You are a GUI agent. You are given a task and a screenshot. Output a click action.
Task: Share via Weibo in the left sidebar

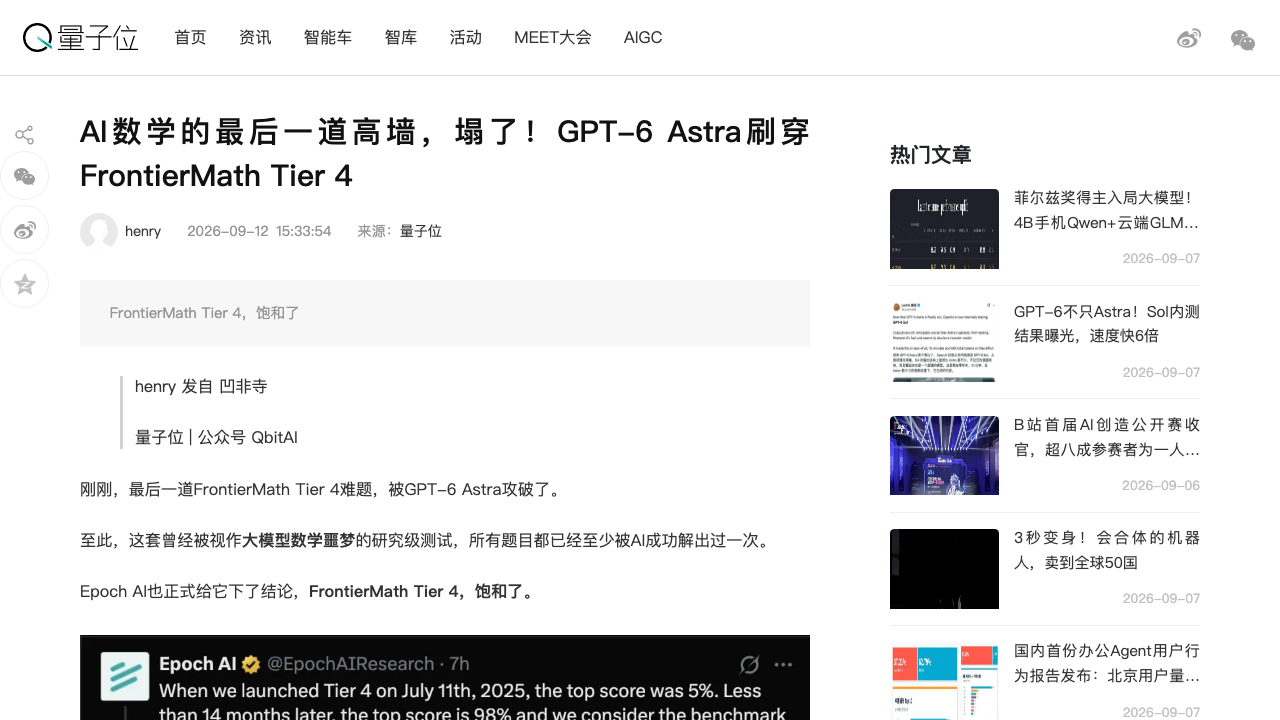coord(25,231)
